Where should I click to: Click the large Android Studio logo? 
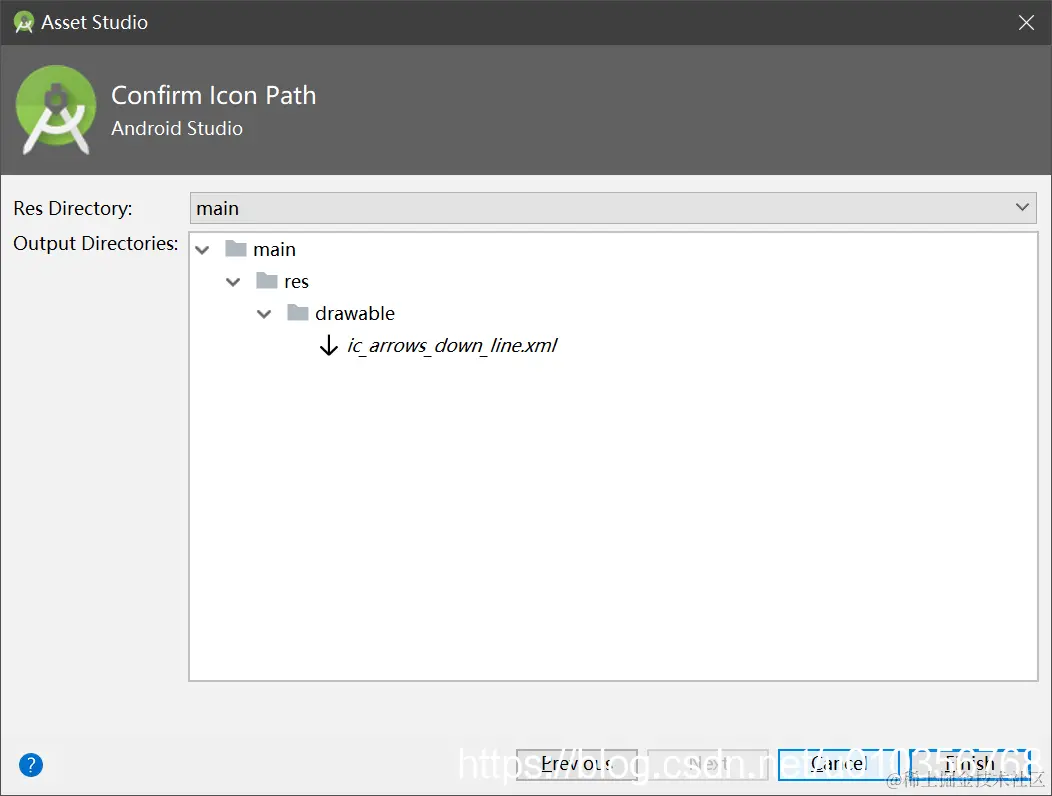coord(56,109)
